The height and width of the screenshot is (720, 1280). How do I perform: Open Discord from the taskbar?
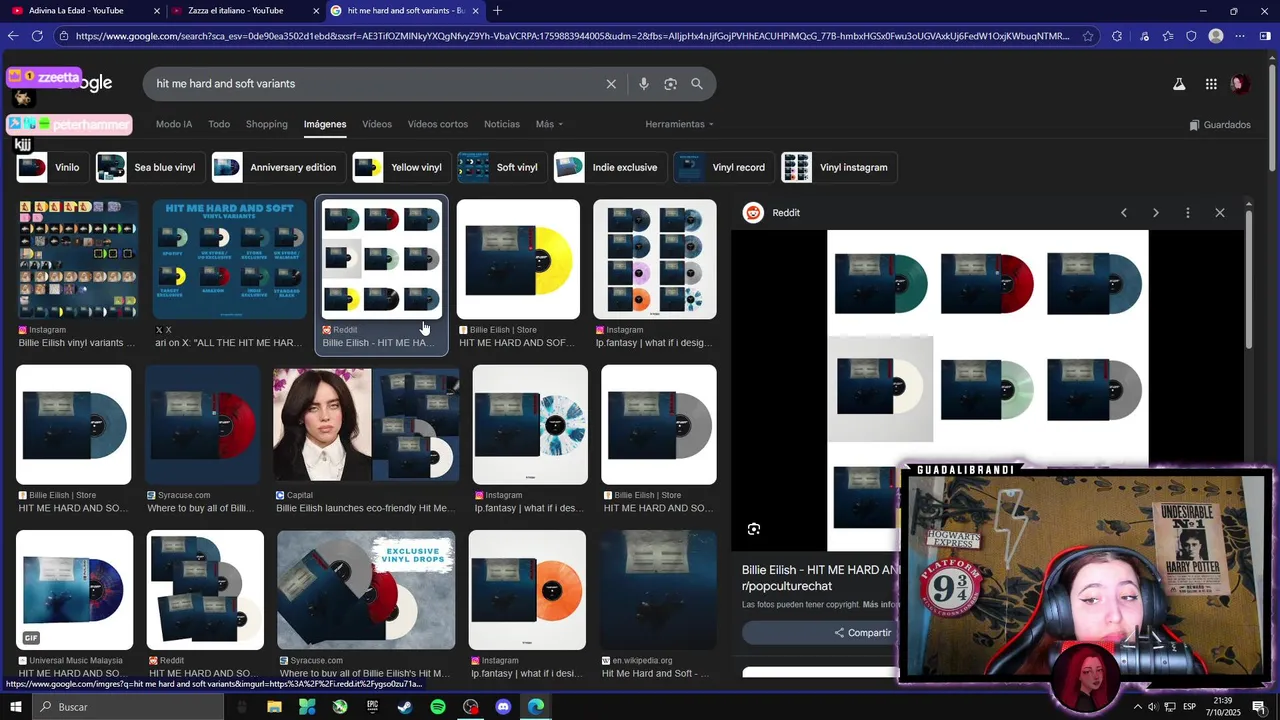click(503, 707)
